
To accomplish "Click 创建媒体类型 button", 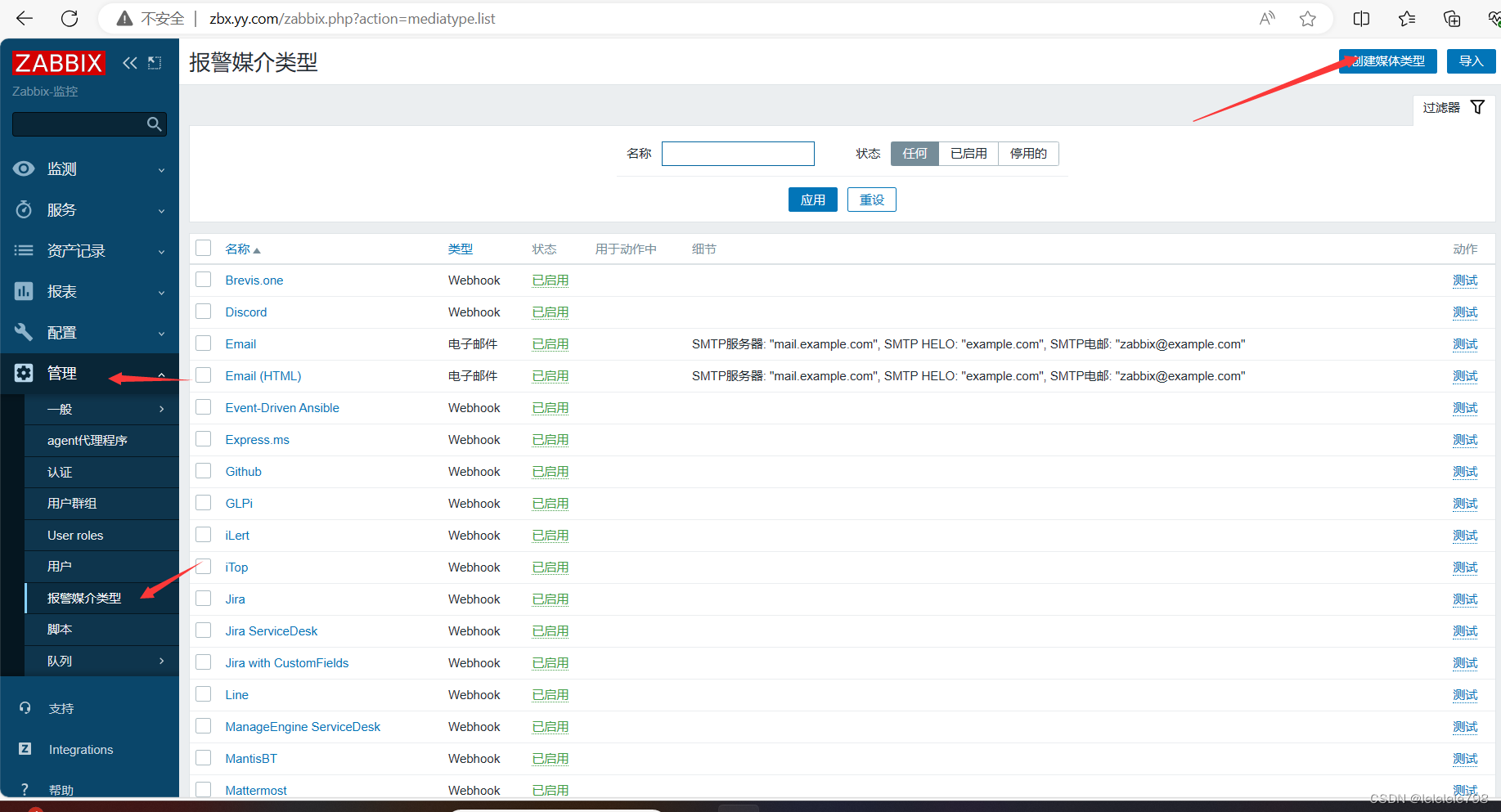I will tap(1387, 61).
